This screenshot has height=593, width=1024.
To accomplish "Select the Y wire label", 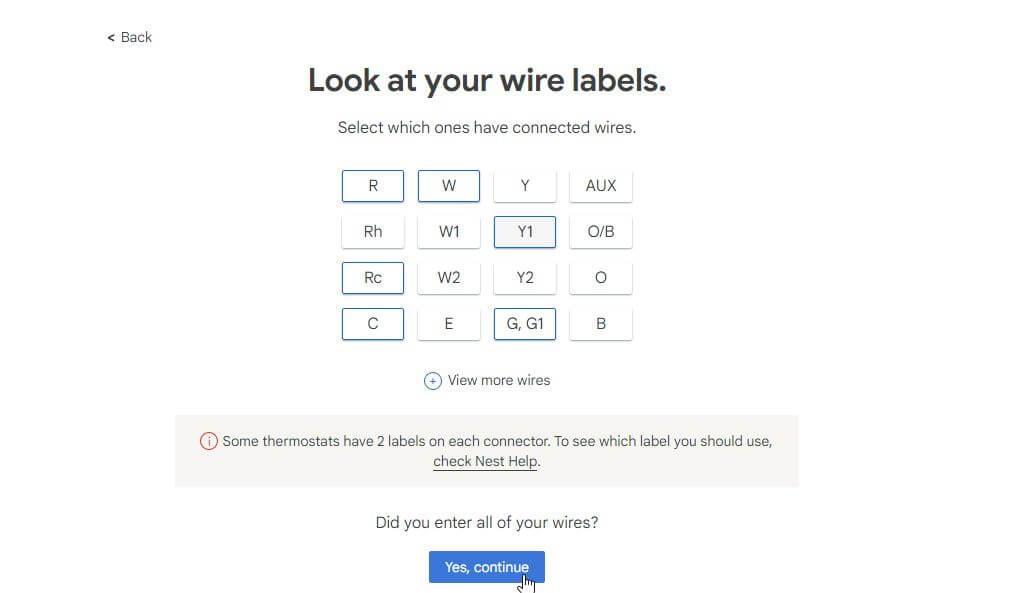I will click(525, 186).
